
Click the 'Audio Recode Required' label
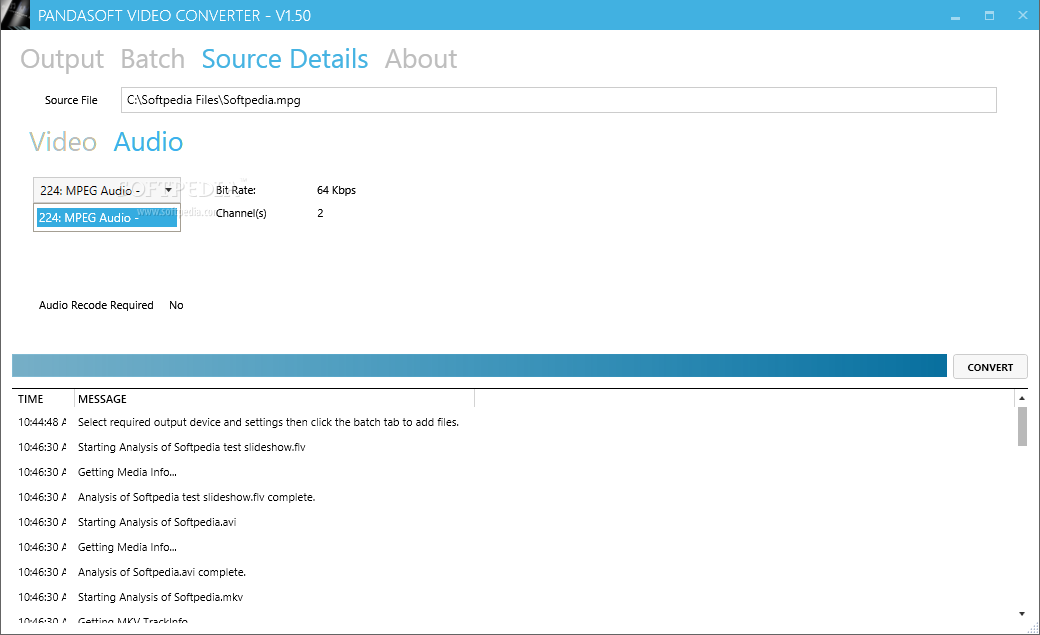(x=96, y=305)
